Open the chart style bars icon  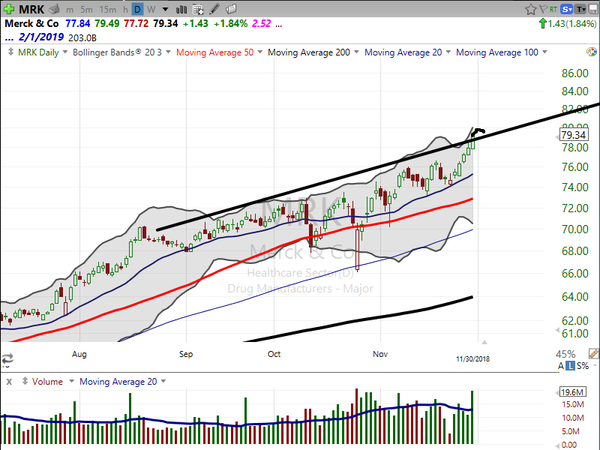[x=181, y=9]
